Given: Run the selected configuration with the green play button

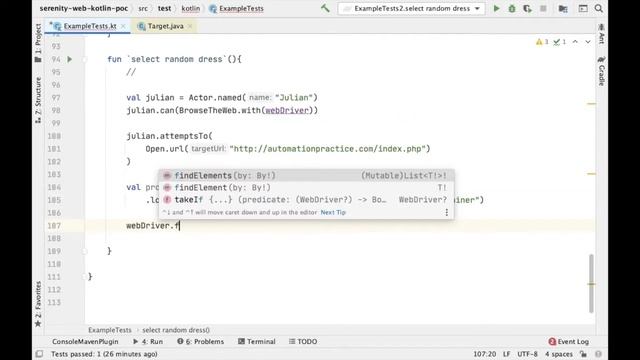Looking at the screenshot, I should pos(496,8).
